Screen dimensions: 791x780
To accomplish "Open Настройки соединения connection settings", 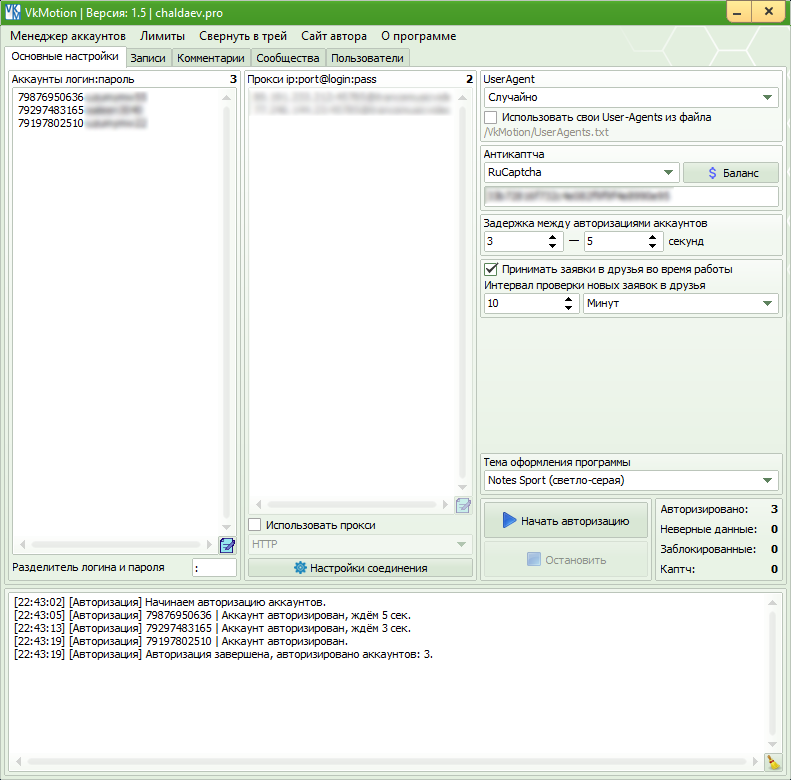I will pyautogui.click(x=360, y=568).
